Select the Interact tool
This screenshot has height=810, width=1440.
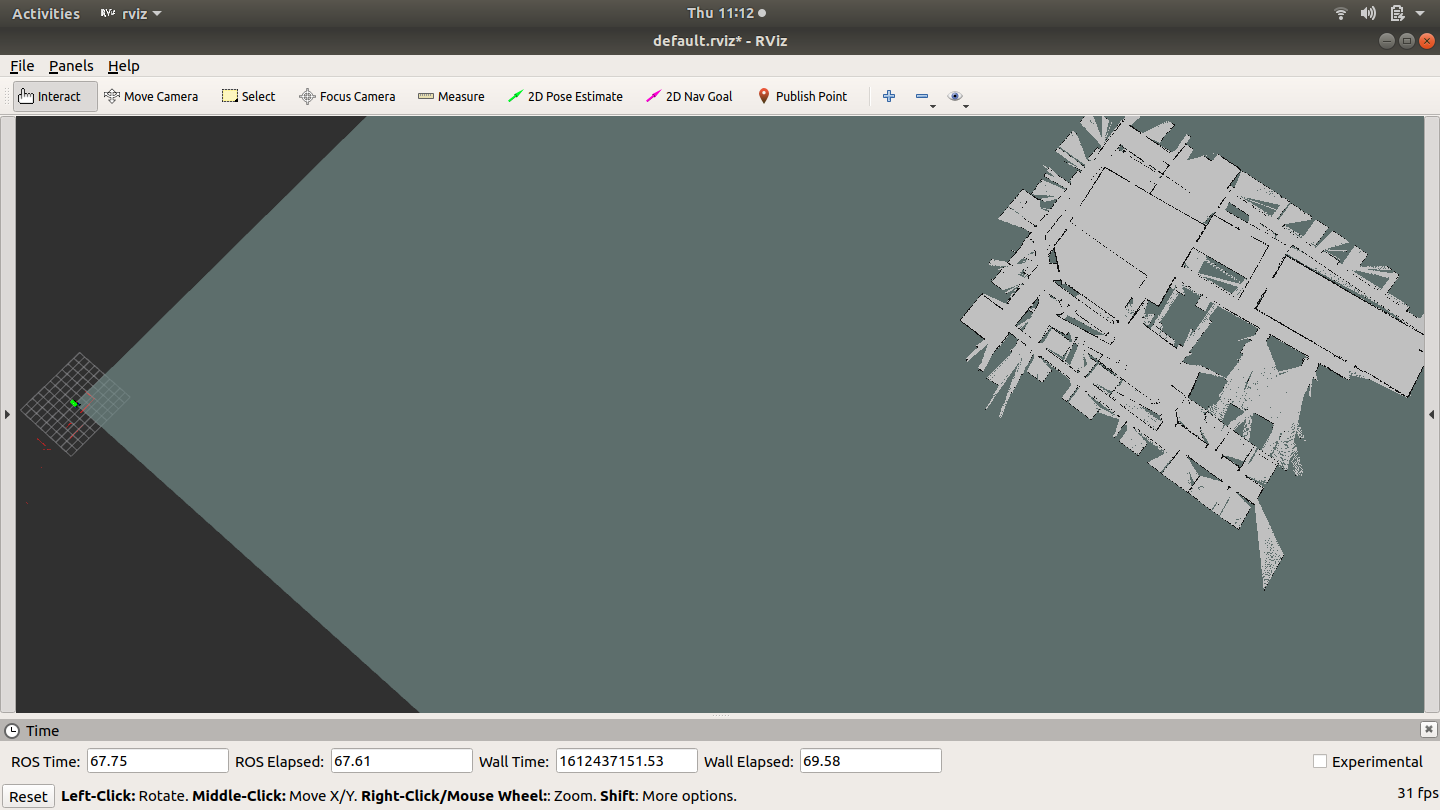55,97
